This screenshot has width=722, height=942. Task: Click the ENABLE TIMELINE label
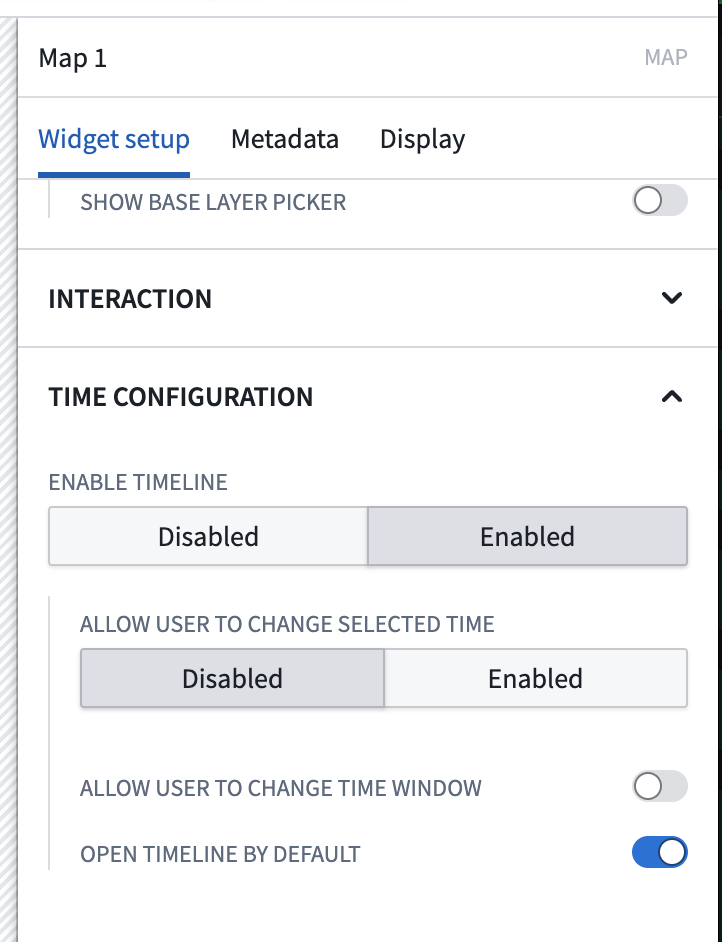click(137, 482)
